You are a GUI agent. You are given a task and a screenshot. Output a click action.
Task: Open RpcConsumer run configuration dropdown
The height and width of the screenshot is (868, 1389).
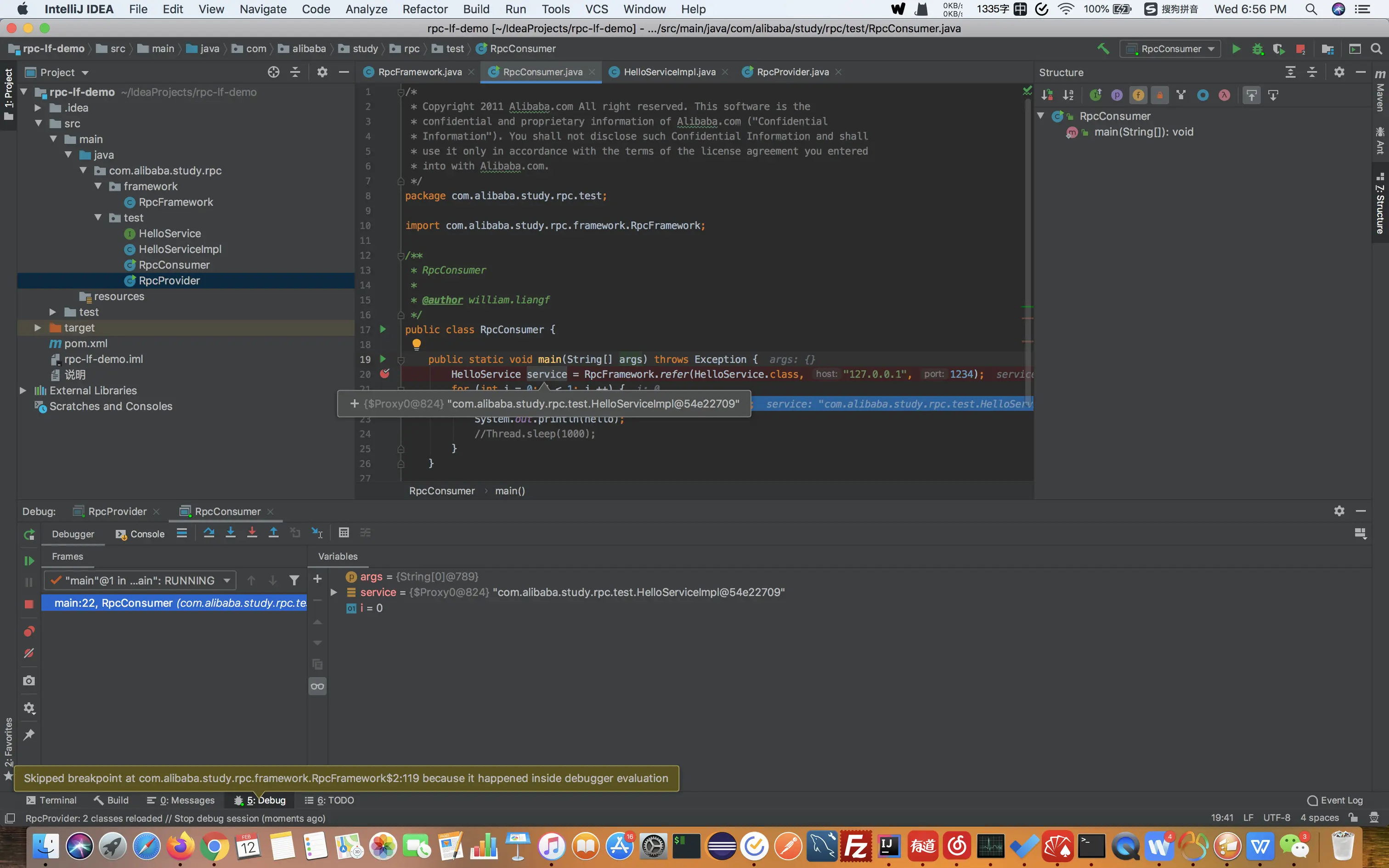point(1171,49)
